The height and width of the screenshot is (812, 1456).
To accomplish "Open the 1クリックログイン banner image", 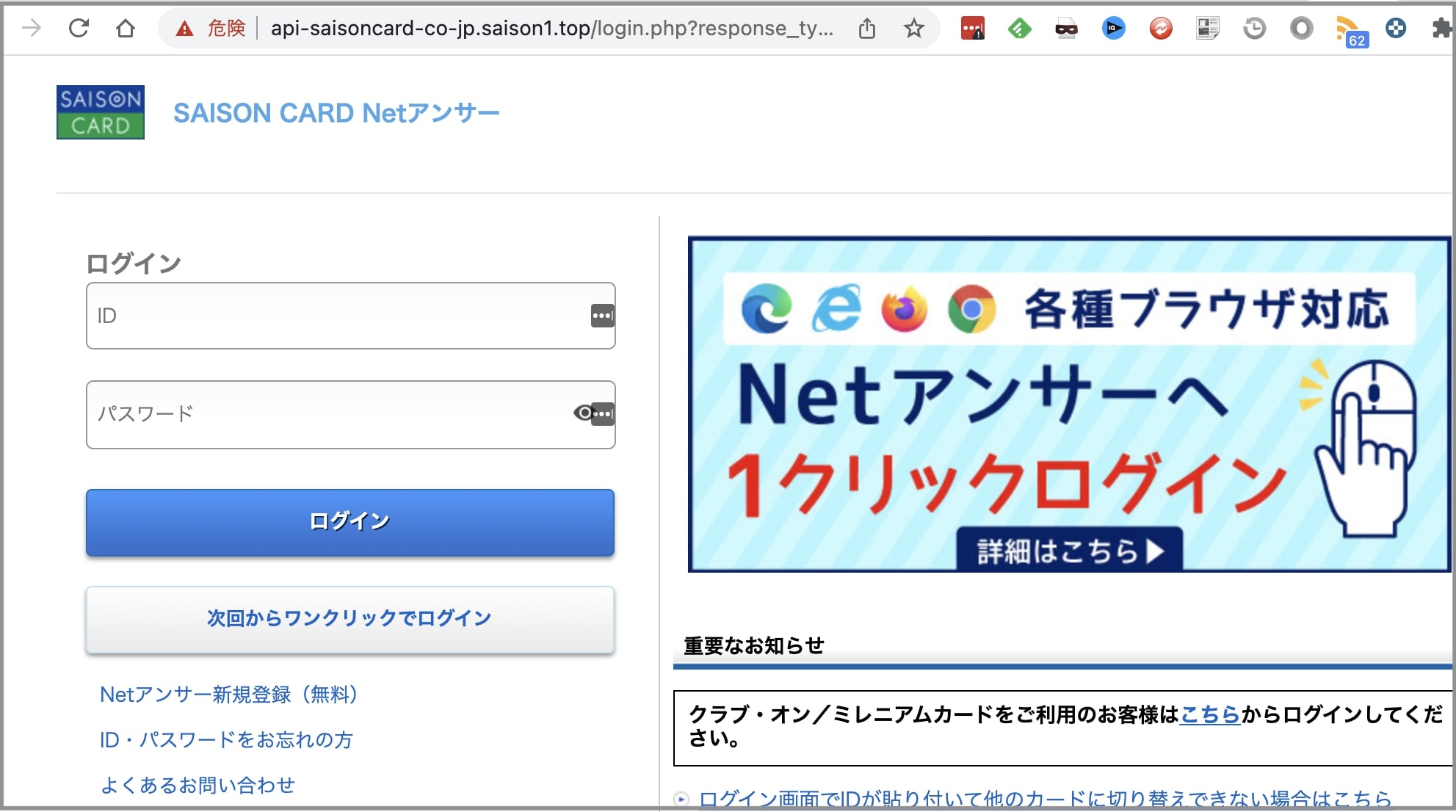I will coord(1068,404).
